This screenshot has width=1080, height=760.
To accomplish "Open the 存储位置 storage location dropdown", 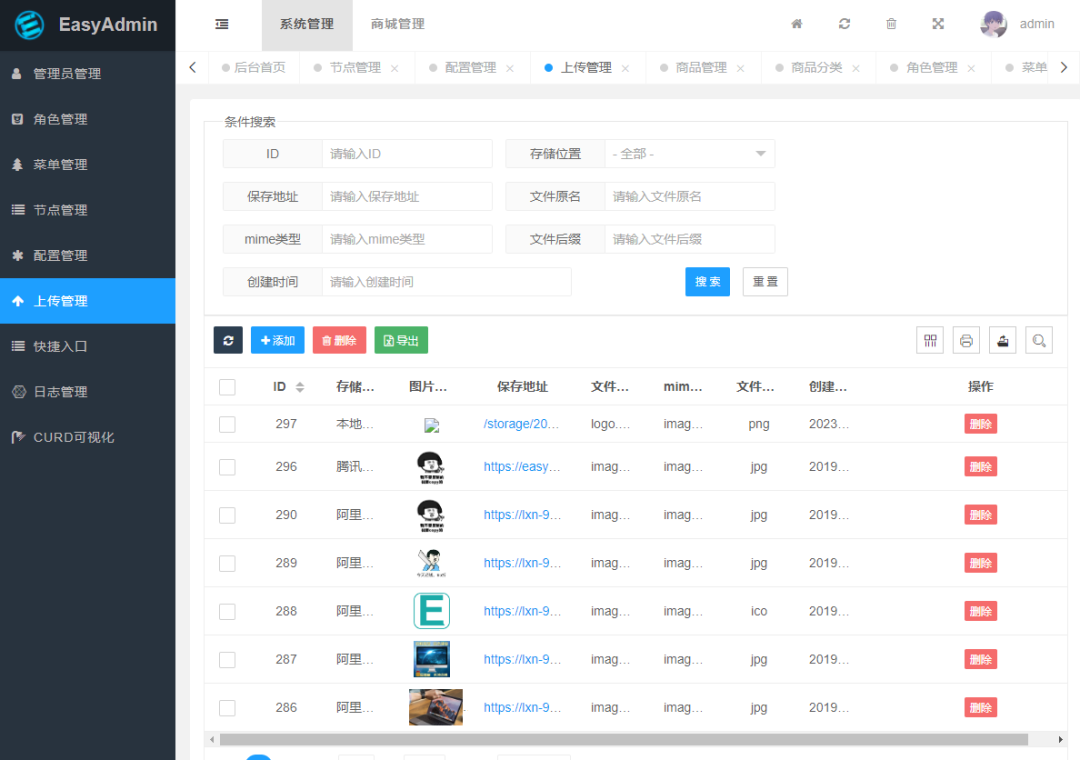I will pos(690,153).
